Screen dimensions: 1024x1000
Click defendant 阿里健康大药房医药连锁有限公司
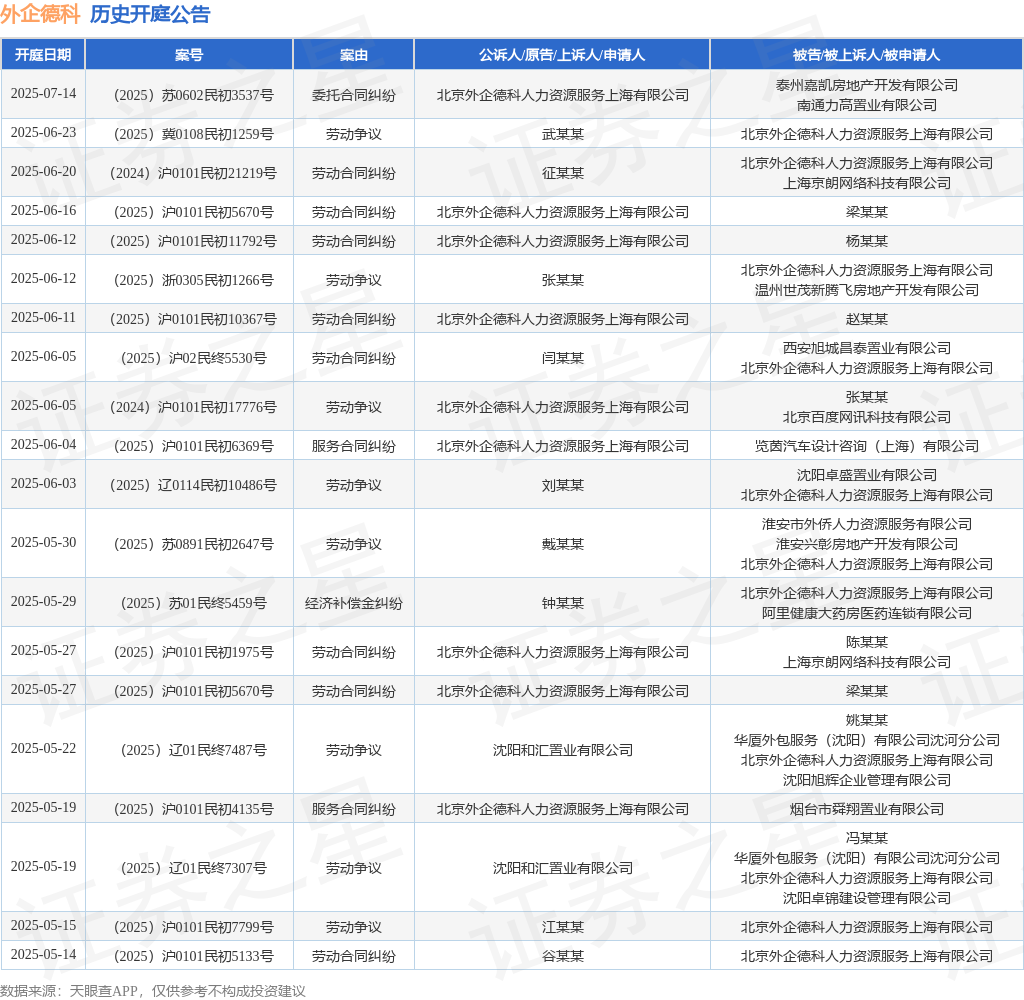pos(867,613)
